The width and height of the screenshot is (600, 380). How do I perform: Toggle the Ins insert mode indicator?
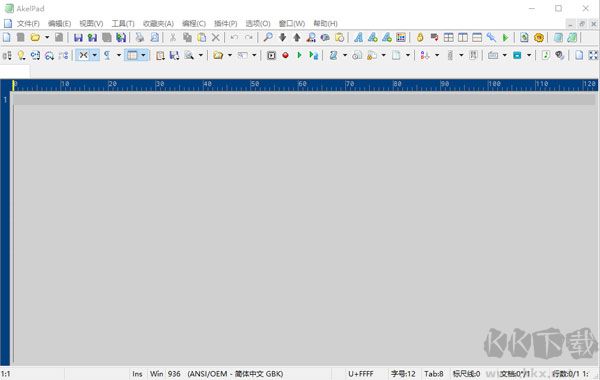137,374
